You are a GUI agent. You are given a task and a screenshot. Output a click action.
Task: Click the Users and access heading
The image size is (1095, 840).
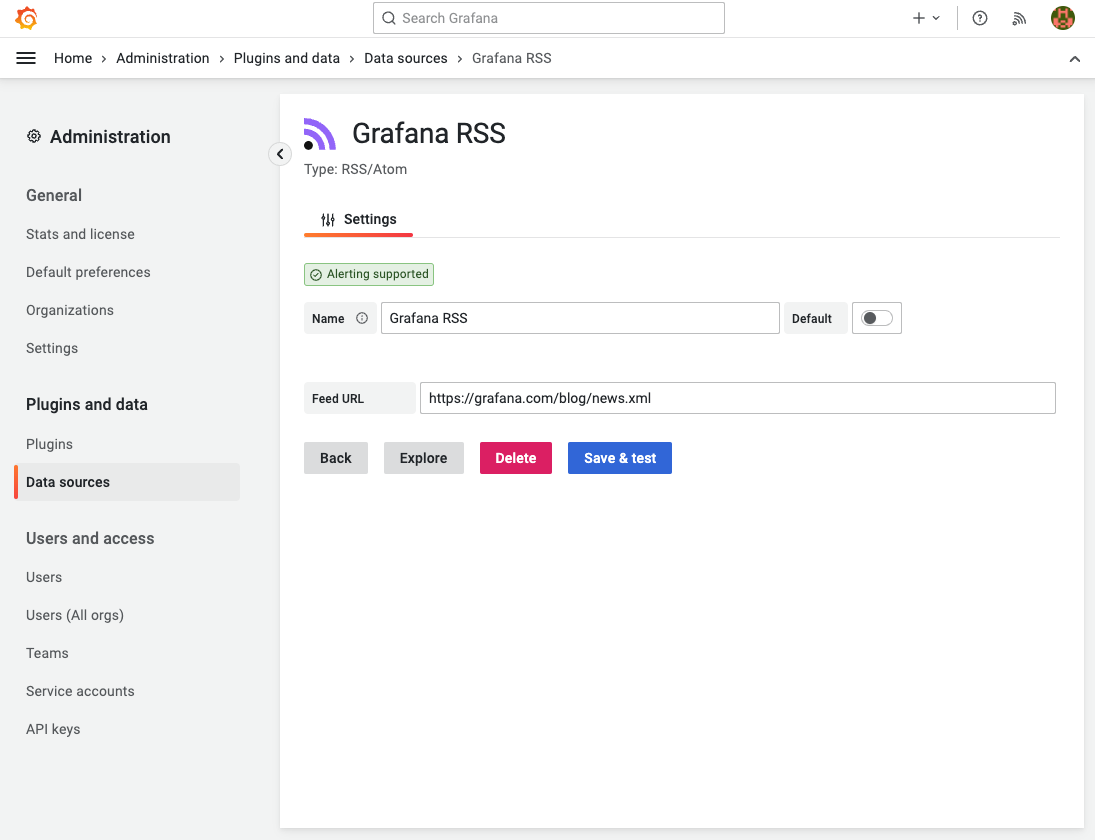click(x=90, y=538)
